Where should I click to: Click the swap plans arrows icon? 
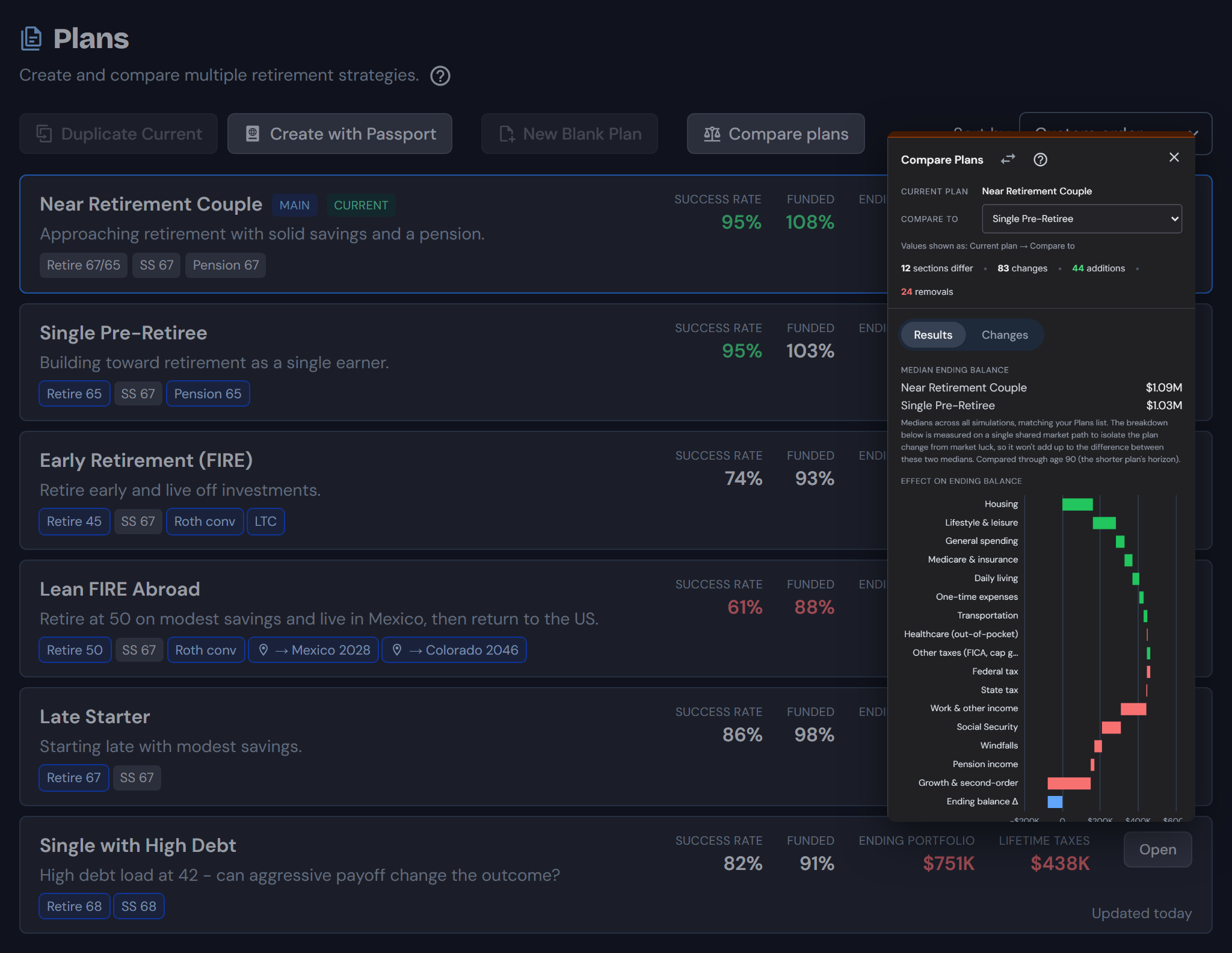pos(1008,159)
